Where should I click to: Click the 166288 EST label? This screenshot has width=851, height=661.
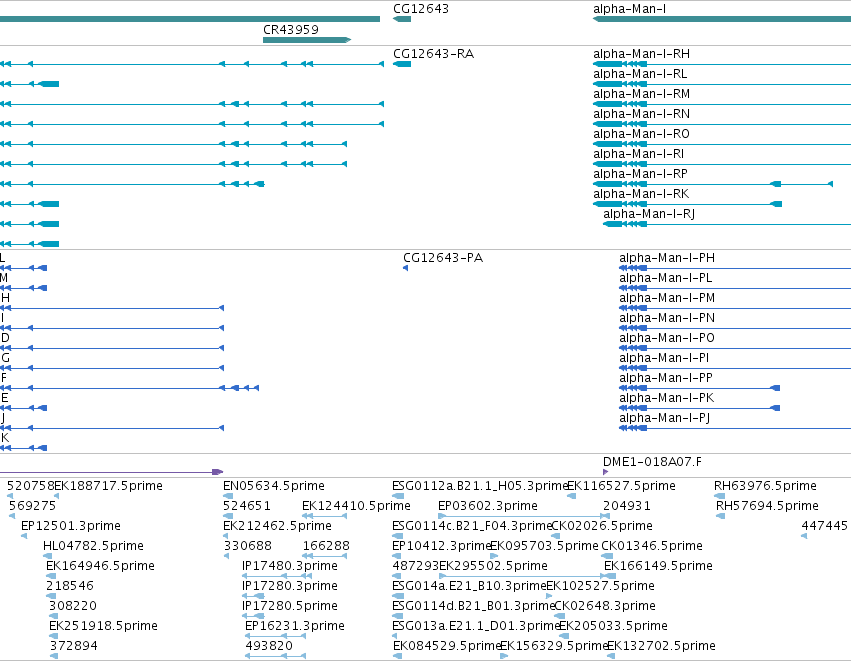(x=326, y=546)
